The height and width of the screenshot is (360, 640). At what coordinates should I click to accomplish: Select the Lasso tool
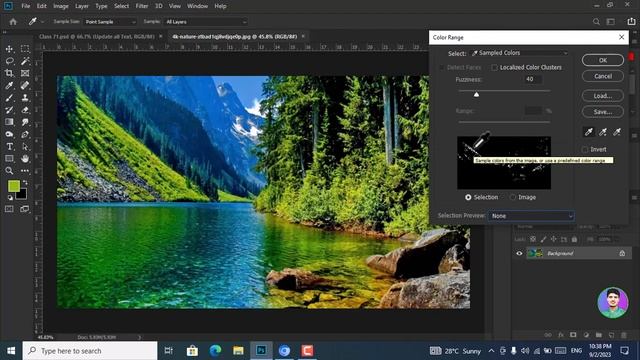click(9, 61)
